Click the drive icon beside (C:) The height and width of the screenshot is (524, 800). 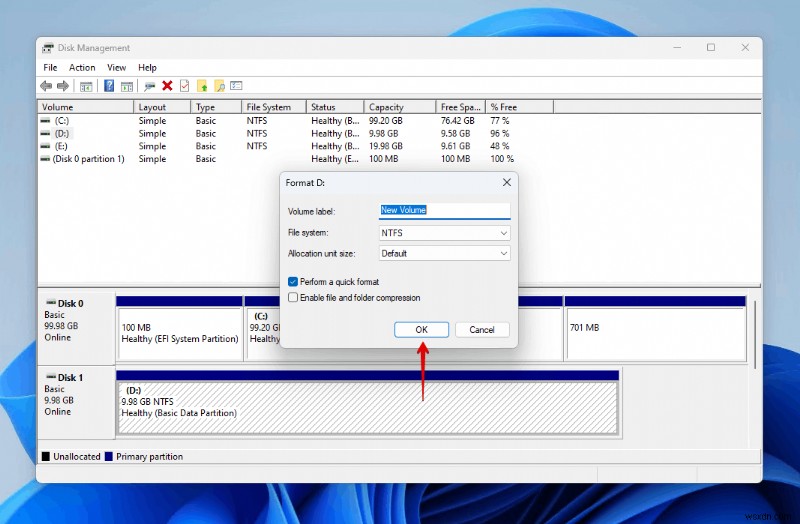coord(45,121)
